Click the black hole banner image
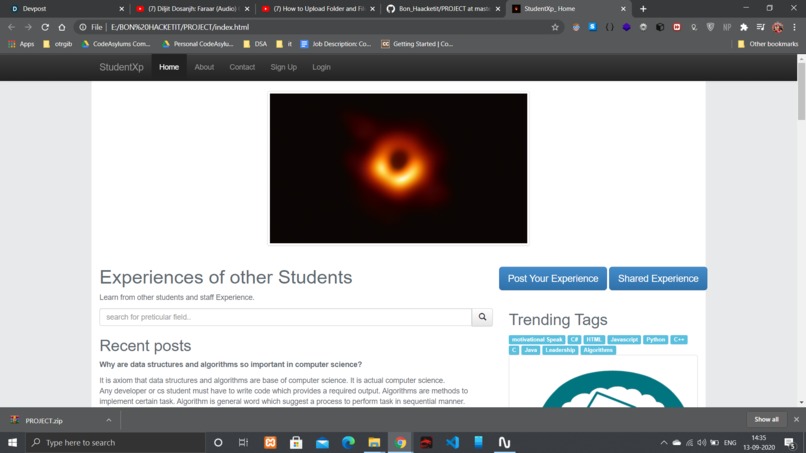 pos(398,168)
